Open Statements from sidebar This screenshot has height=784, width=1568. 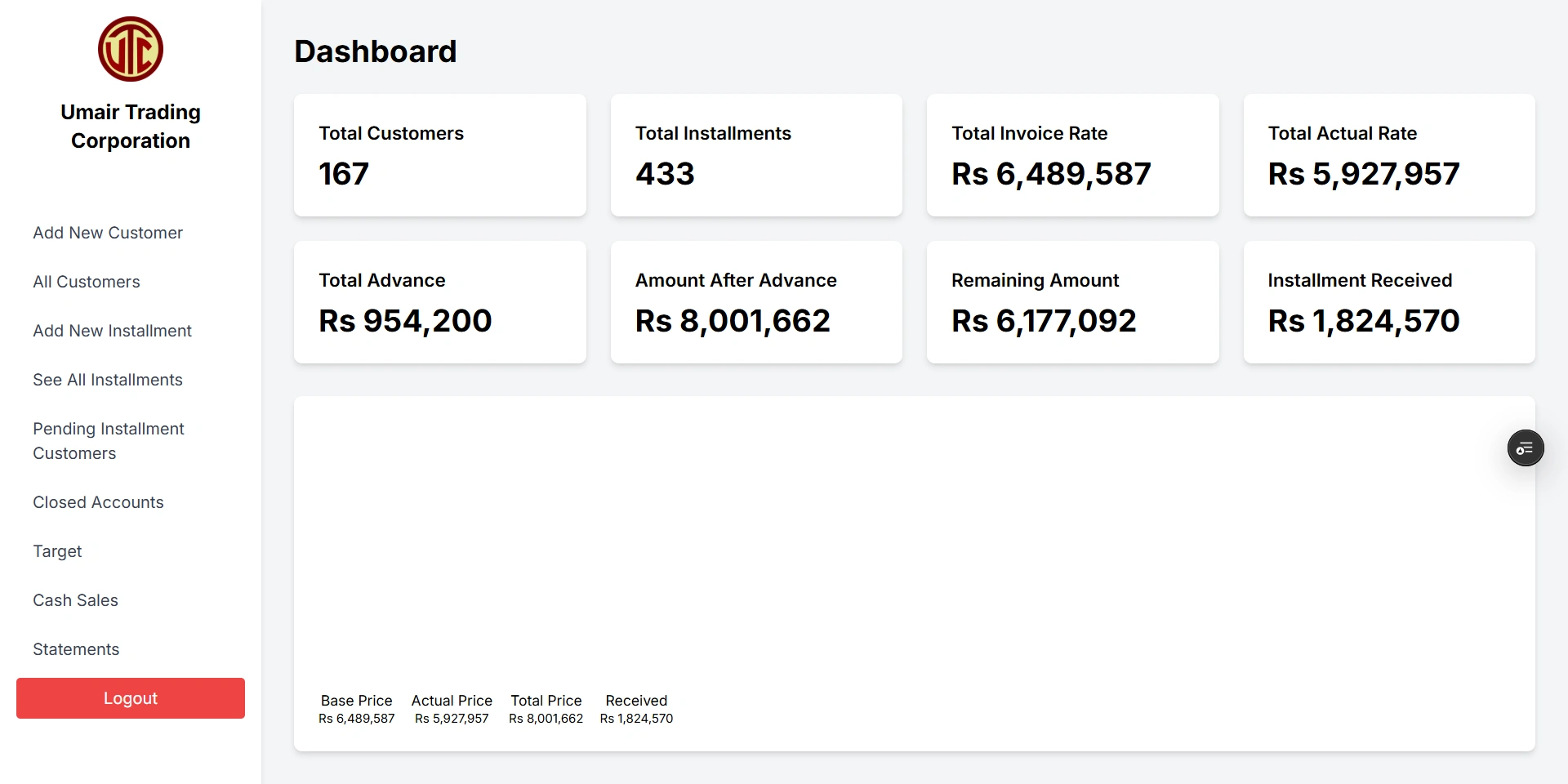76,649
